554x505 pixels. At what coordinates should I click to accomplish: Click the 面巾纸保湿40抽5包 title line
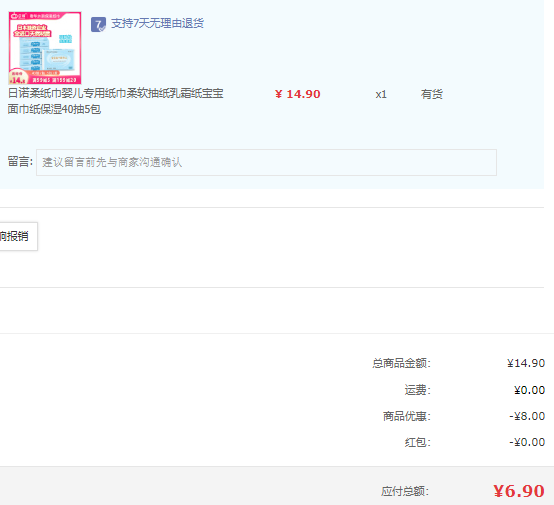click(x=54, y=109)
